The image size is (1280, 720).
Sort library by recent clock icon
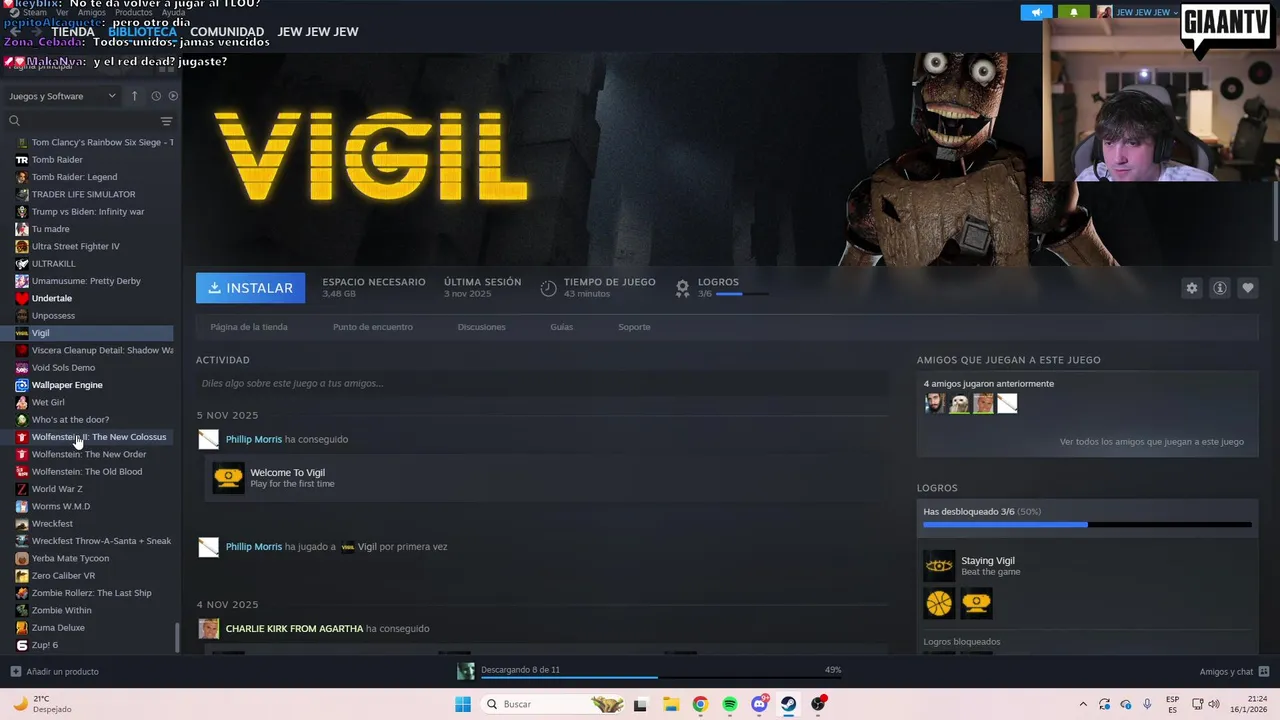(x=156, y=96)
